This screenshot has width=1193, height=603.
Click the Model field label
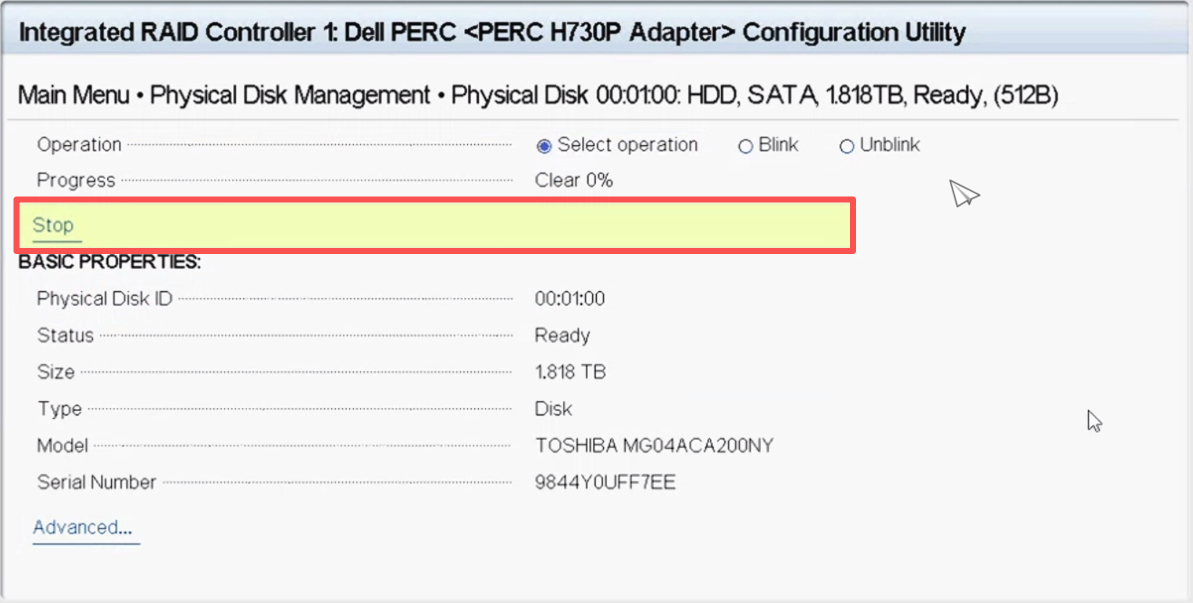(x=62, y=445)
